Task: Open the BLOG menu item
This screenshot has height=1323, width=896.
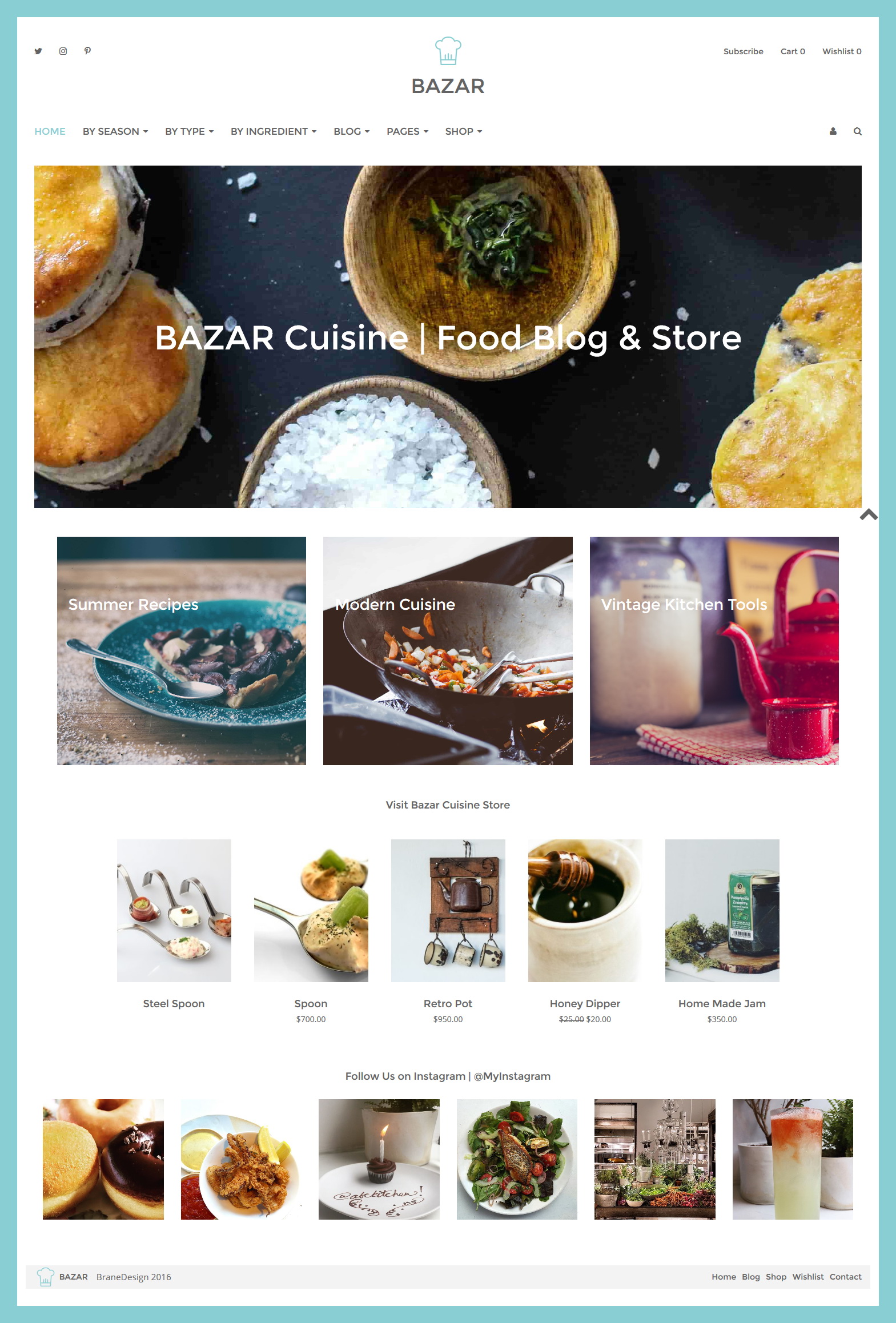Action: pyautogui.click(x=352, y=131)
